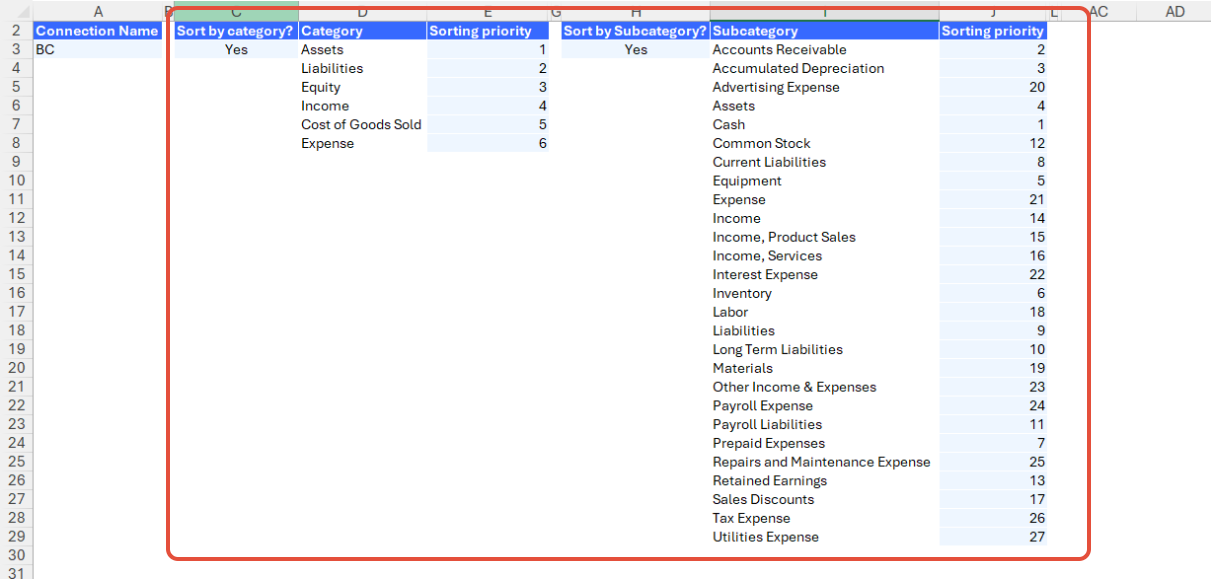This screenshot has width=1211, height=579.
Task: Select the Long Term Liabilities cell
Action: click(824, 349)
